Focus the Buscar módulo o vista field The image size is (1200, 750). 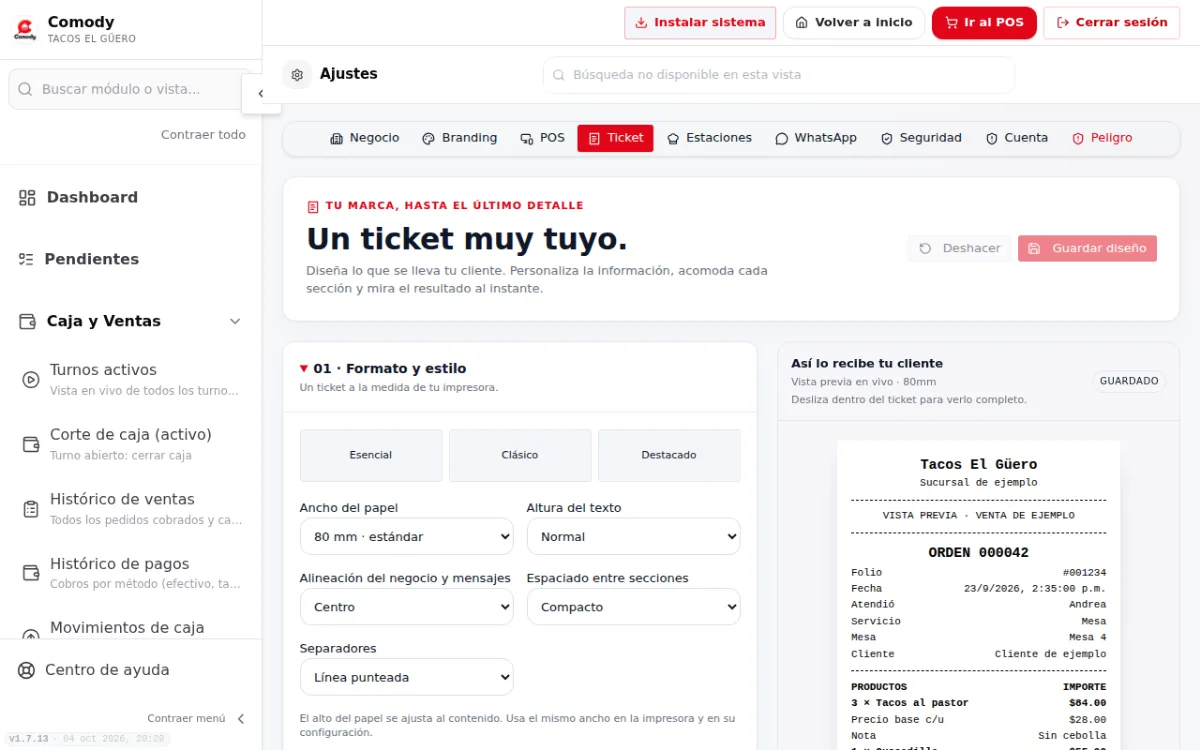point(131,89)
